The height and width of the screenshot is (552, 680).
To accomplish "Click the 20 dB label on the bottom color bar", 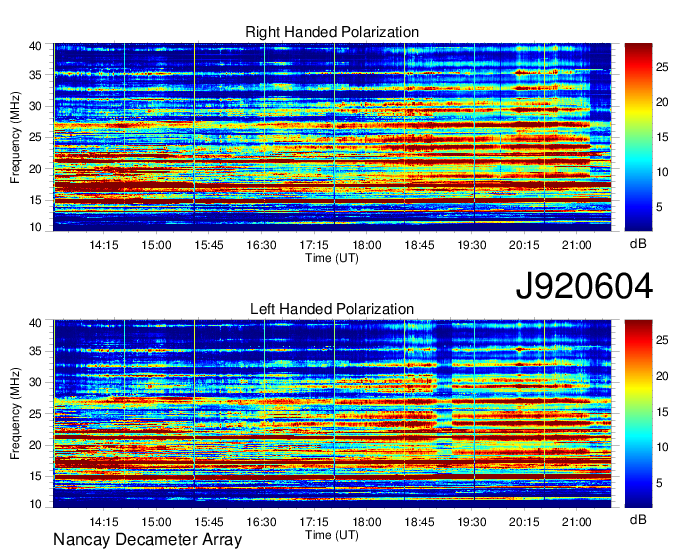I will (662, 376).
